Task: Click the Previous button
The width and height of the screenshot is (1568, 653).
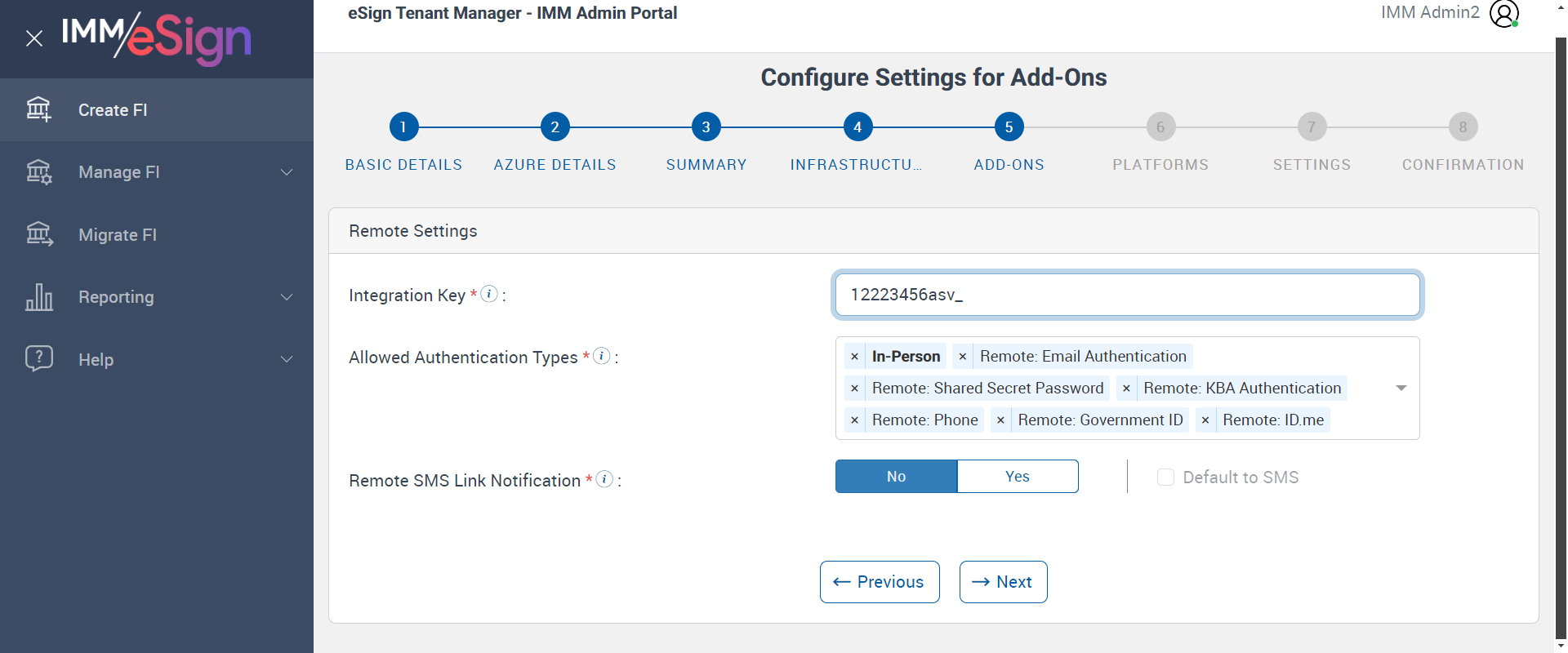Action: (x=880, y=582)
